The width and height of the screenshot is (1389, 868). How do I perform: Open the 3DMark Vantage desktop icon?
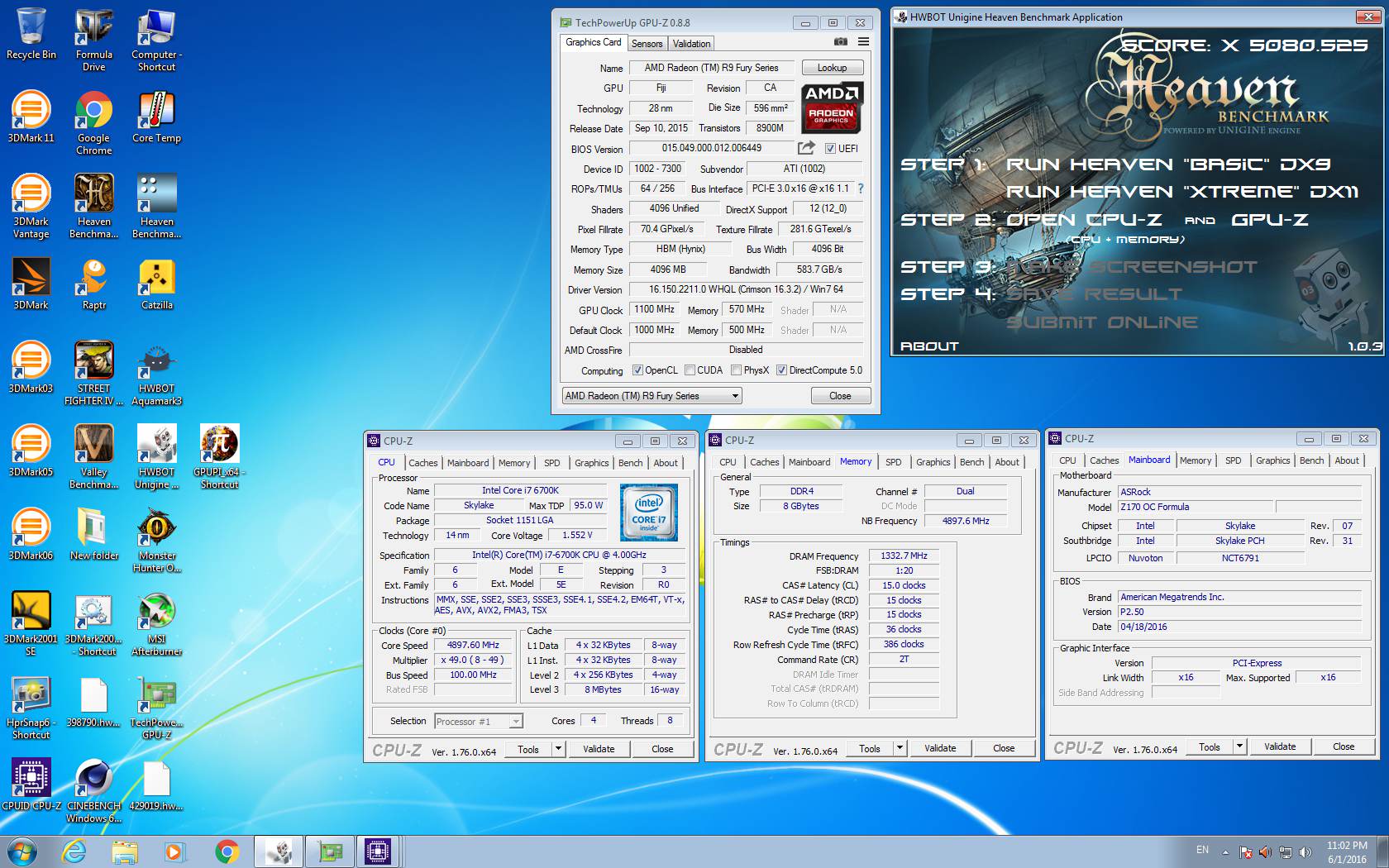(x=31, y=207)
